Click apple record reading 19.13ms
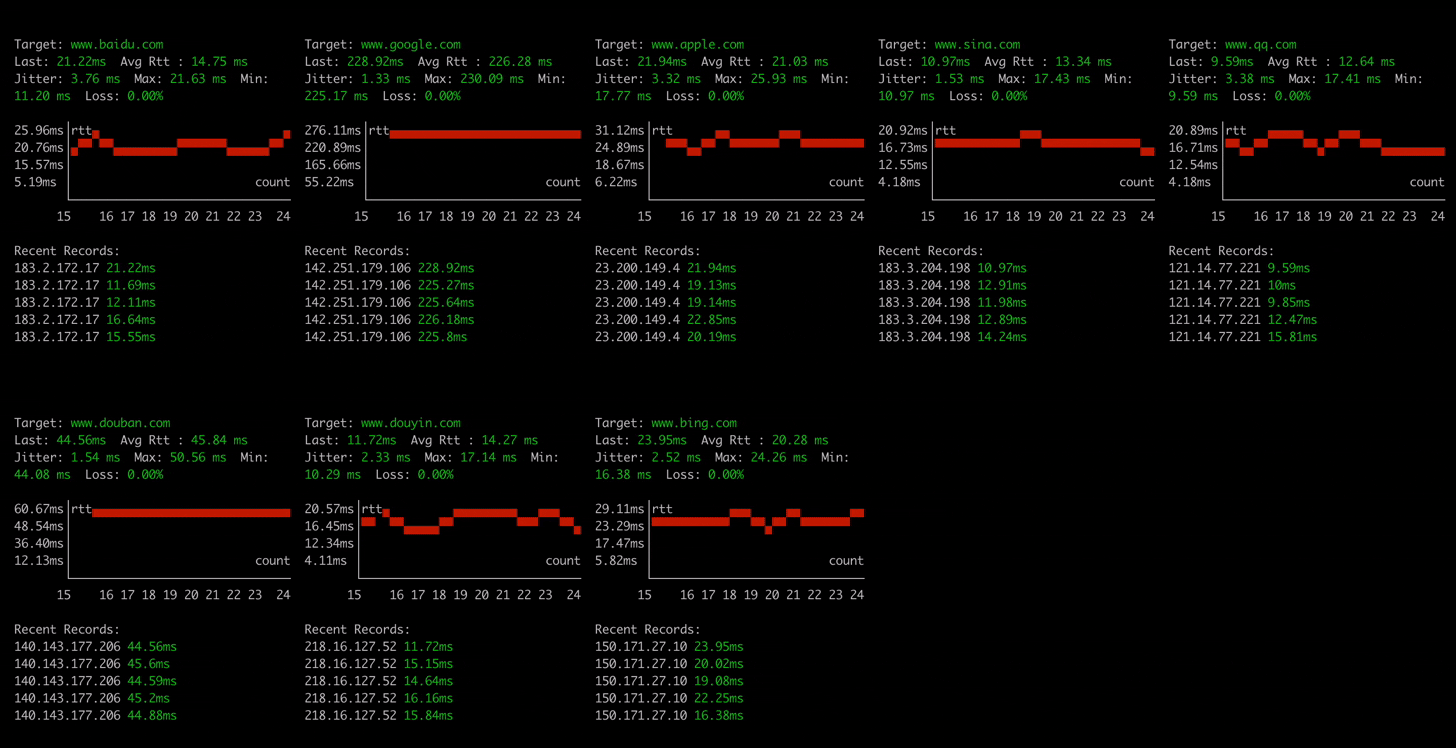The height and width of the screenshot is (748, 1456). [x=711, y=285]
